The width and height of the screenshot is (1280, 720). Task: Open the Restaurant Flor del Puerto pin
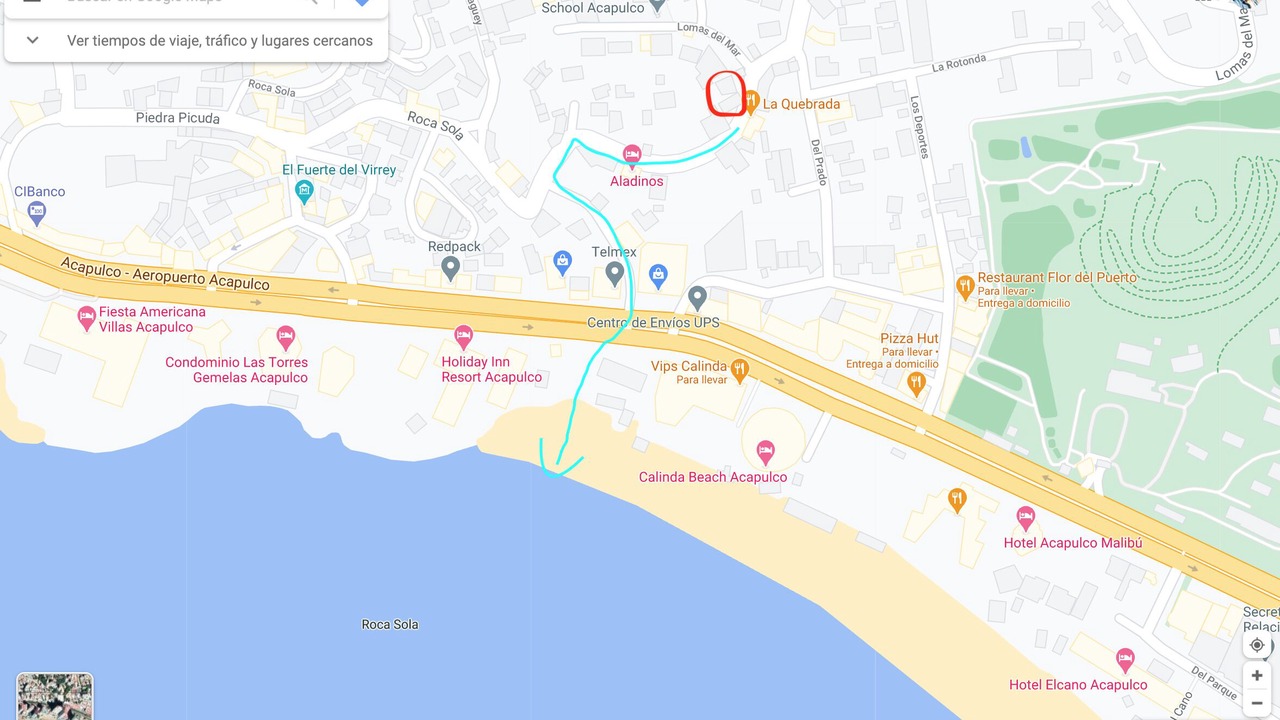point(965,288)
